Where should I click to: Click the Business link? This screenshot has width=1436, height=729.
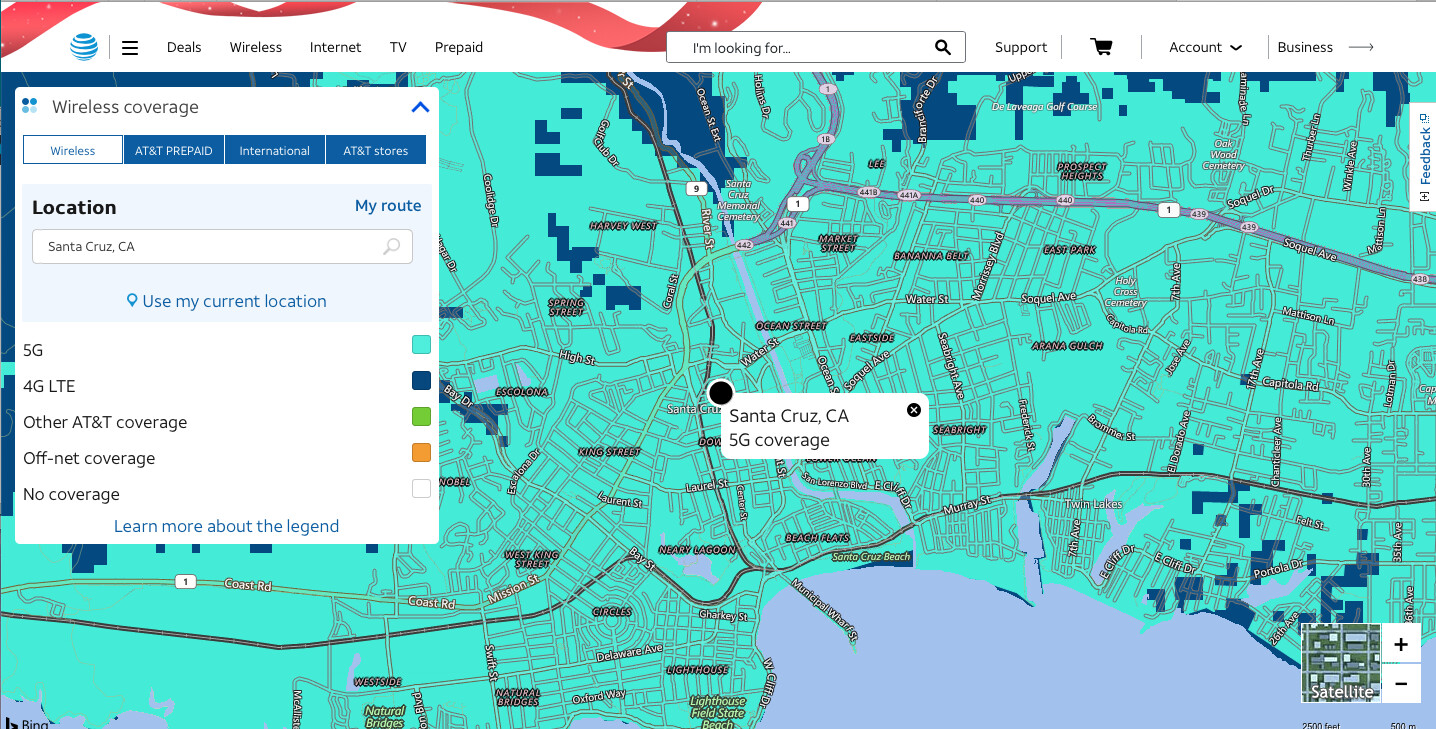(x=1305, y=47)
